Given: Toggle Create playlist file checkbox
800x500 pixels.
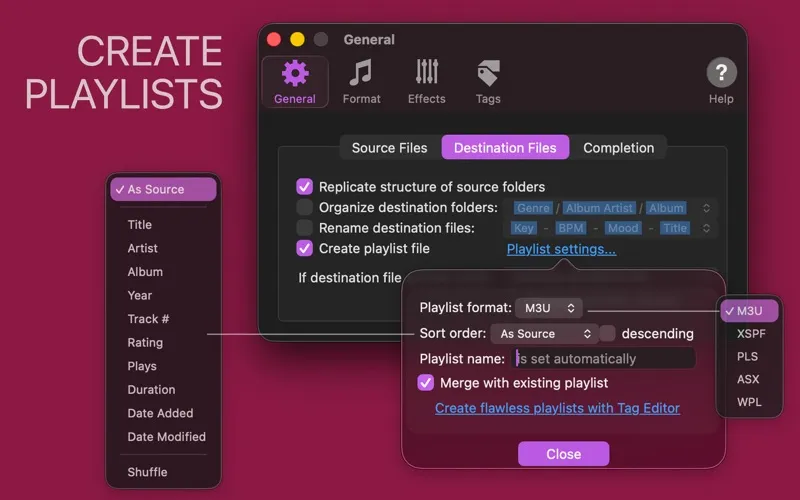Looking at the screenshot, I should click(x=305, y=248).
